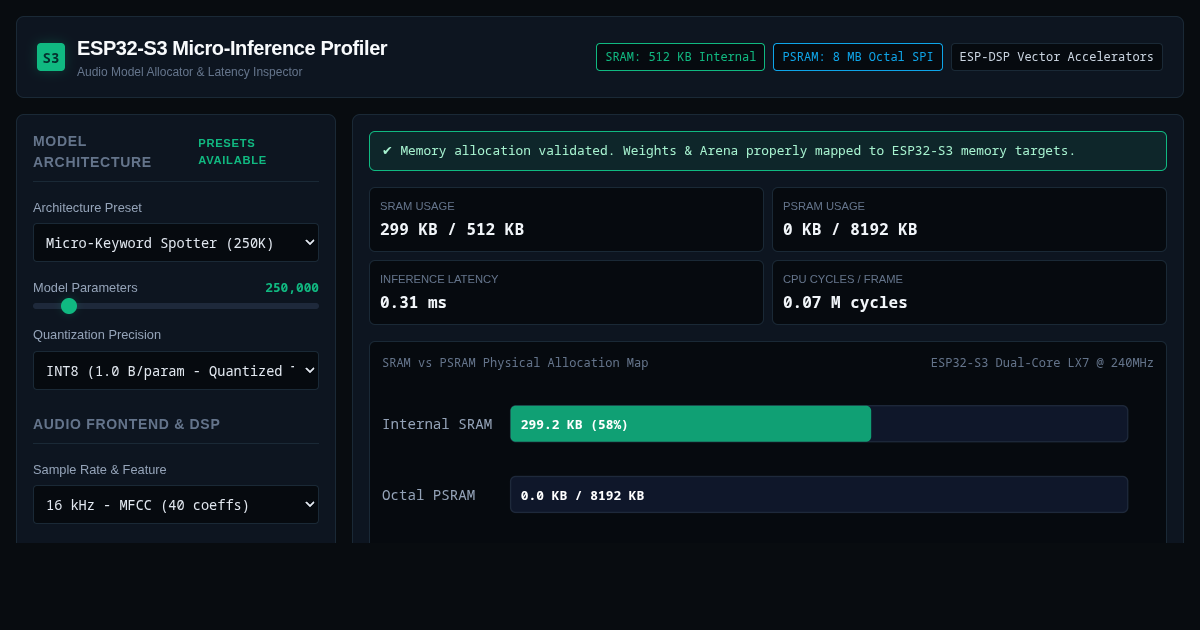Click the Presets Available label
This screenshot has width=1200, height=630.
click(x=233, y=151)
